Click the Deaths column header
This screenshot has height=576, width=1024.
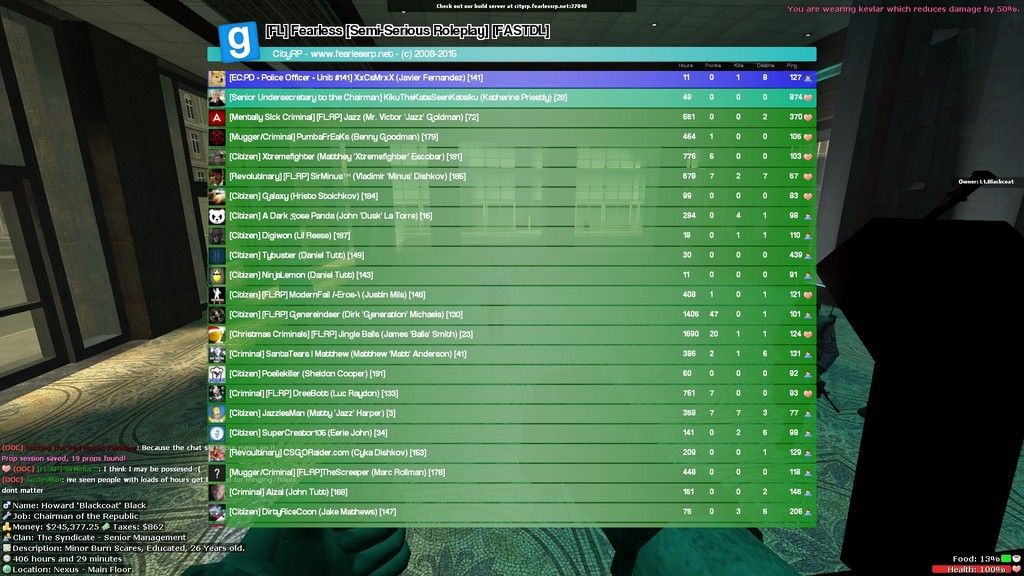click(x=765, y=65)
